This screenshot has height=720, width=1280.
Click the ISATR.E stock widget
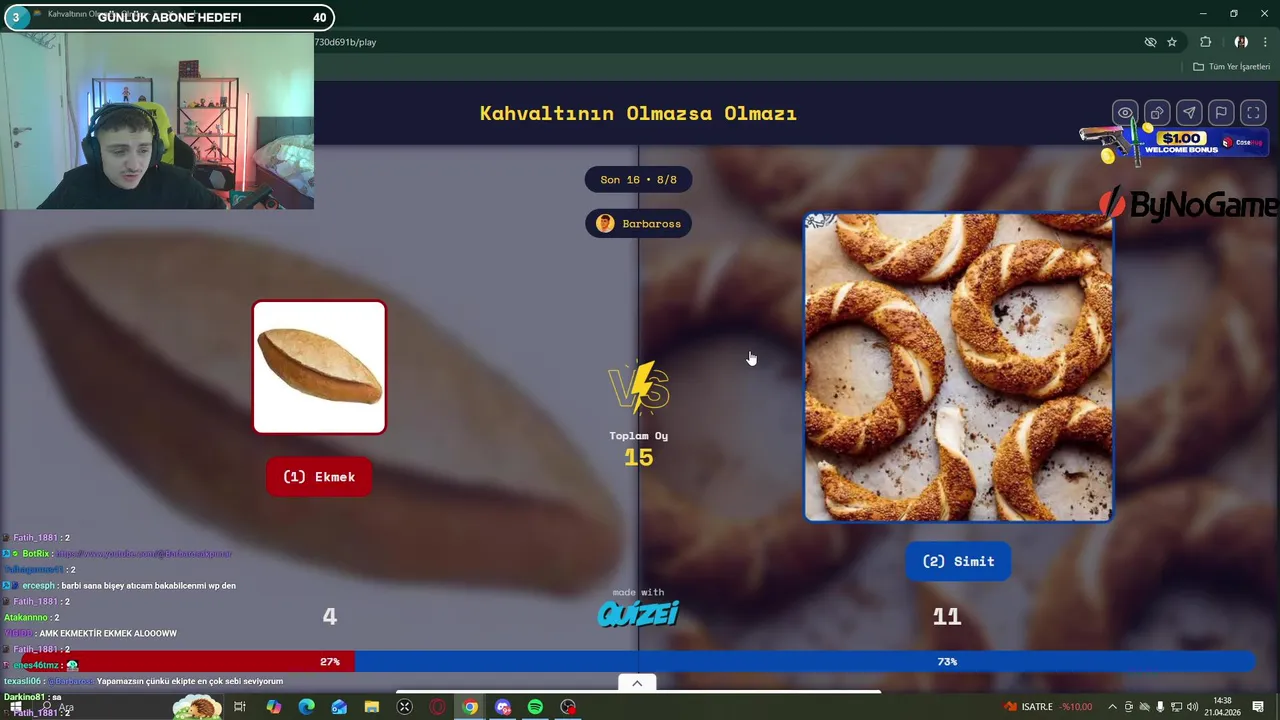tap(1049, 707)
